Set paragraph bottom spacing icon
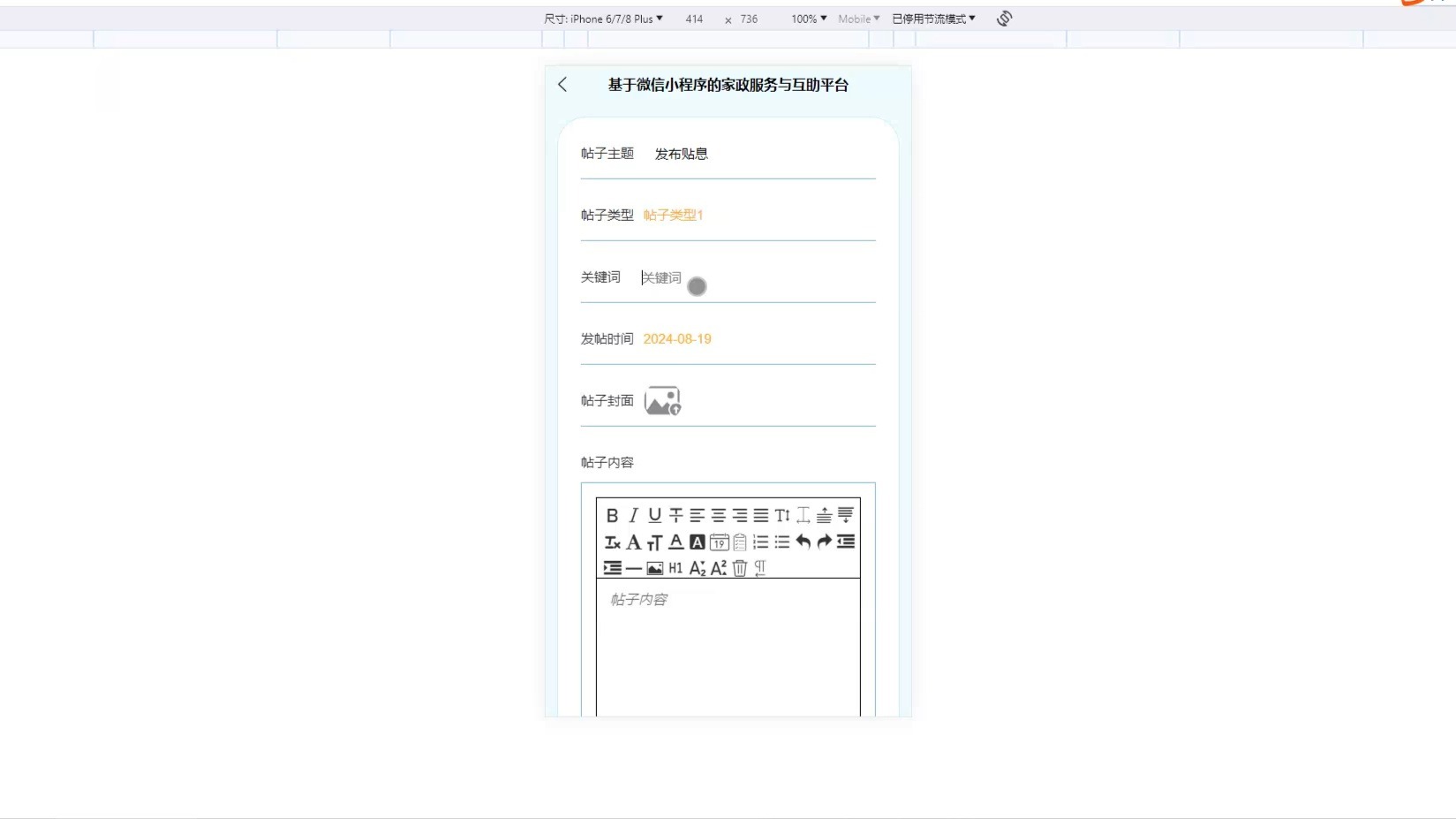The height and width of the screenshot is (819, 1456). tap(845, 515)
